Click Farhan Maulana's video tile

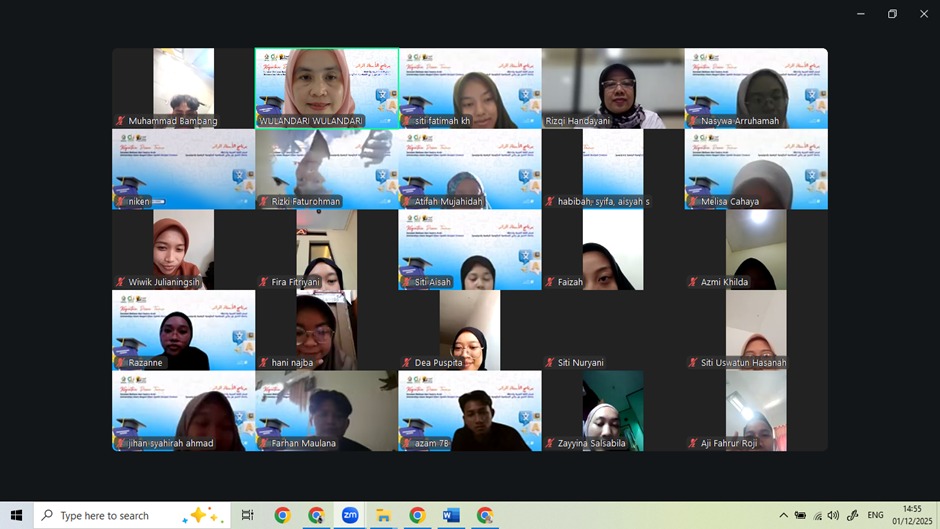point(327,410)
